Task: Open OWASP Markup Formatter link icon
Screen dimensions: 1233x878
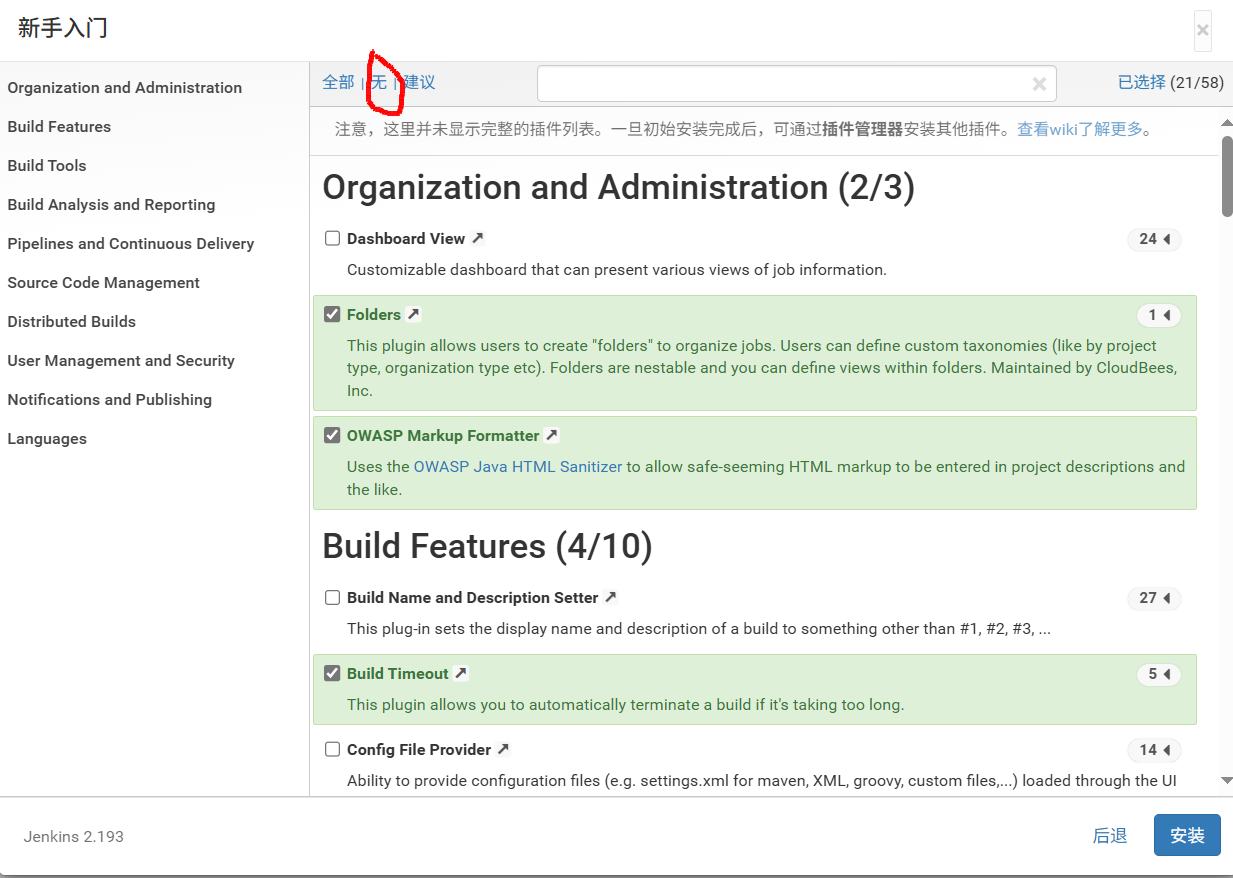Action: coord(552,435)
